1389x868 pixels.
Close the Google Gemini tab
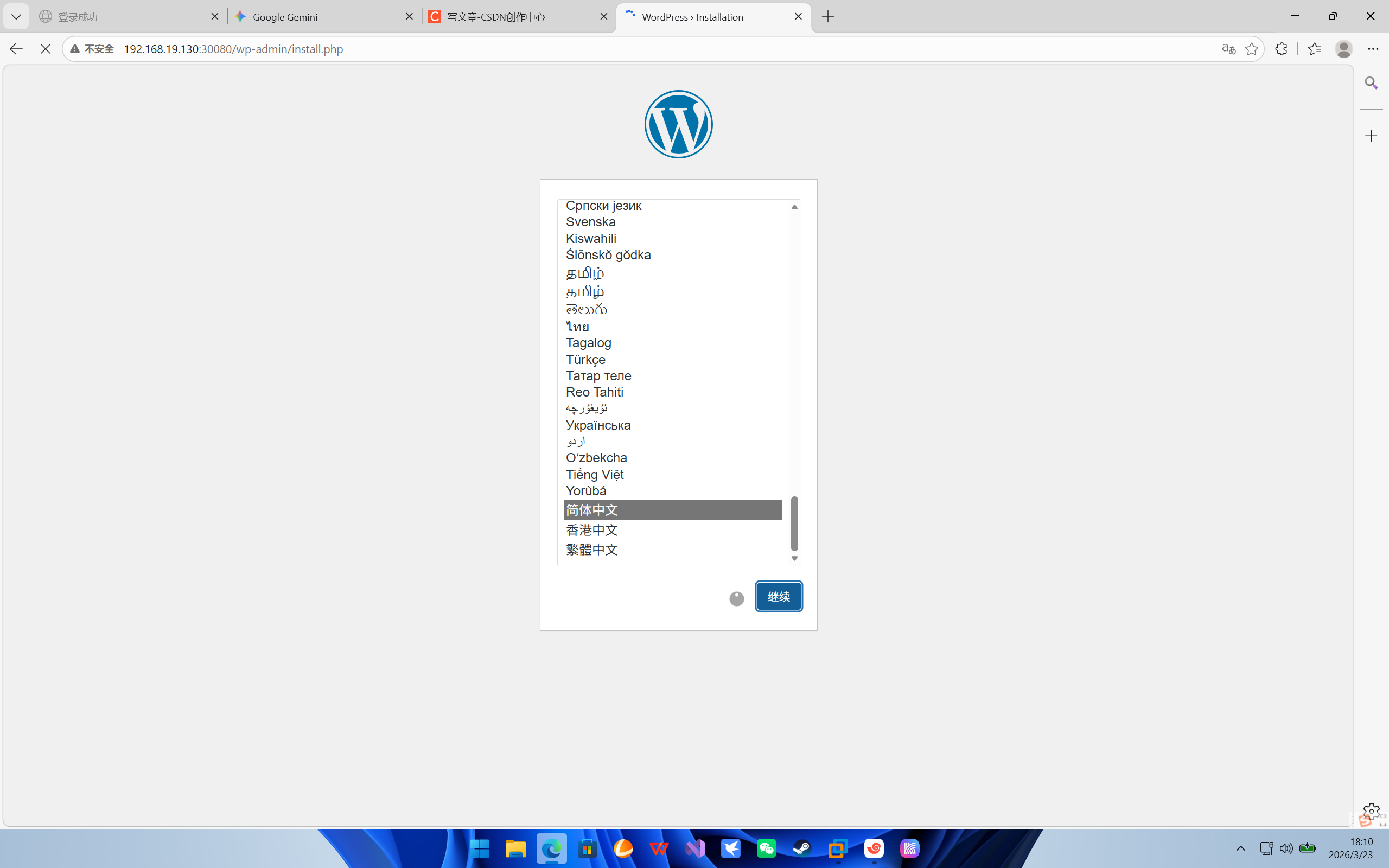[x=409, y=17]
